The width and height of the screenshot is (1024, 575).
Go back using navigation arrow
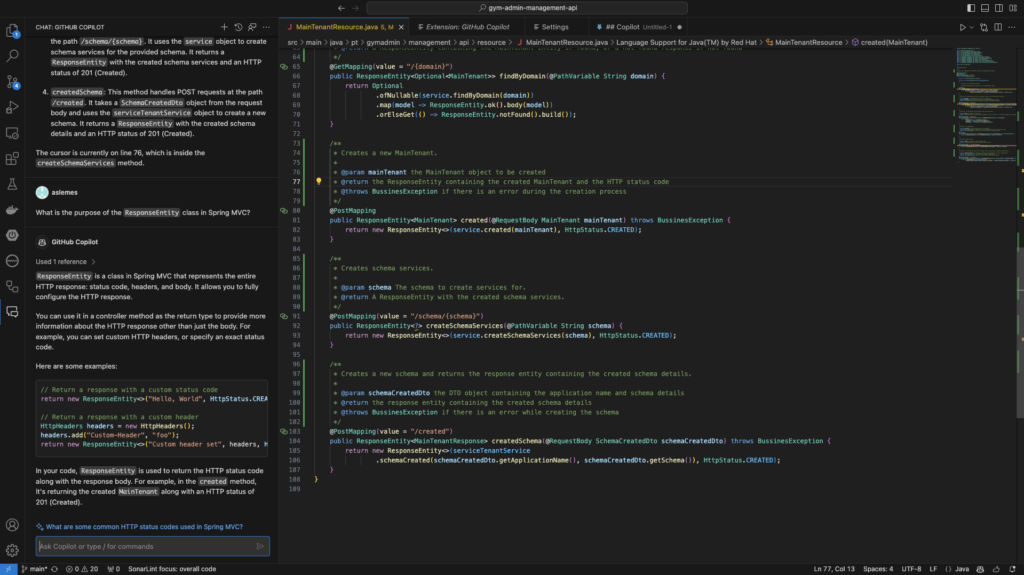(x=341, y=8)
